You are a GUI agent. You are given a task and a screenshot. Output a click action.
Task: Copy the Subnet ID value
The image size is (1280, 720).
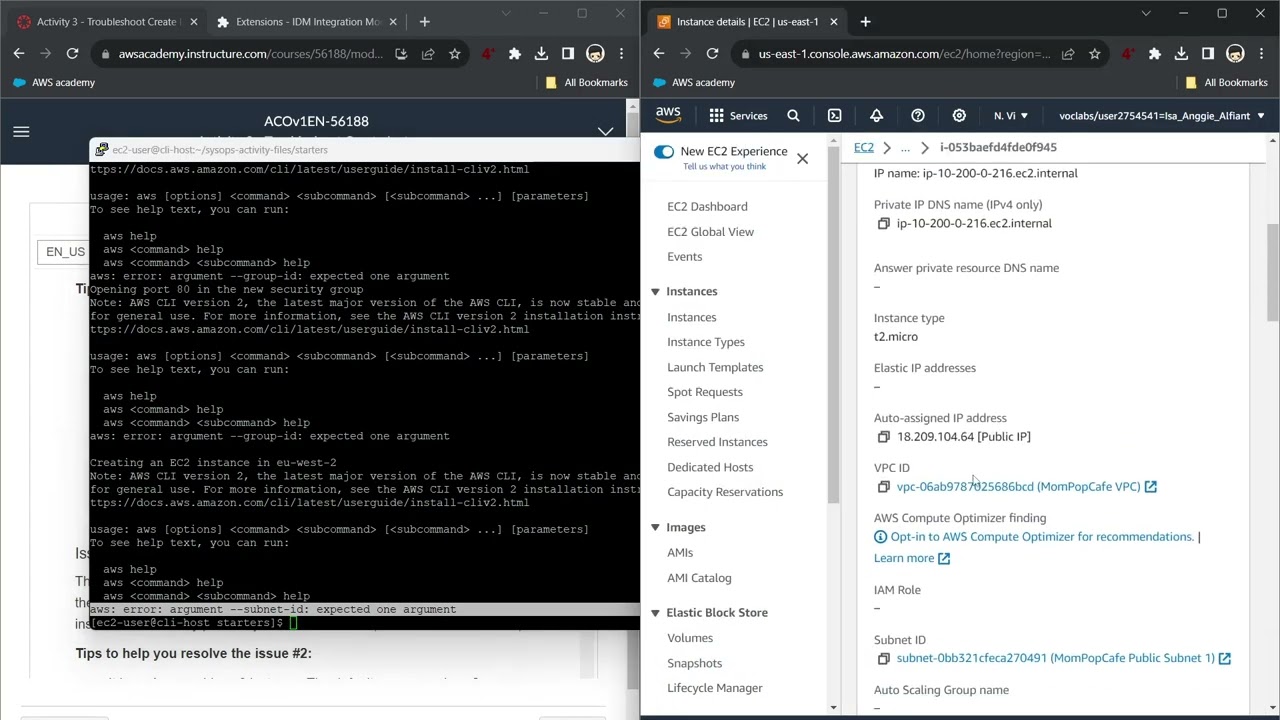click(883, 658)
